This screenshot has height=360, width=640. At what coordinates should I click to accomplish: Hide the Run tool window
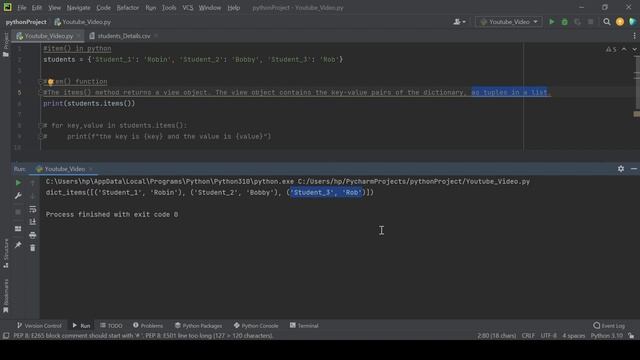(x=634, y=169)
